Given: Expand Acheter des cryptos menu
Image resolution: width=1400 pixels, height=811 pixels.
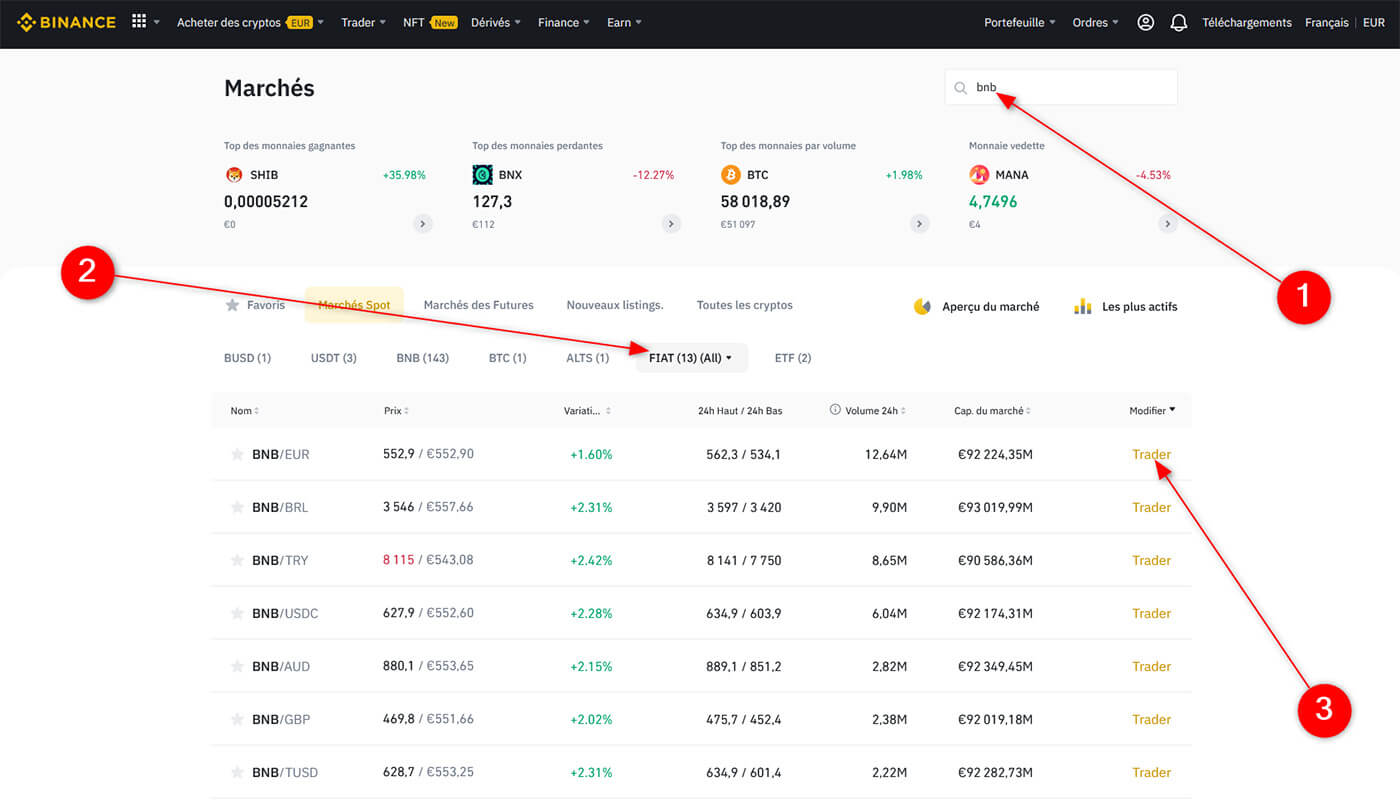Looking at the screenshot, I should click(250, 22).
